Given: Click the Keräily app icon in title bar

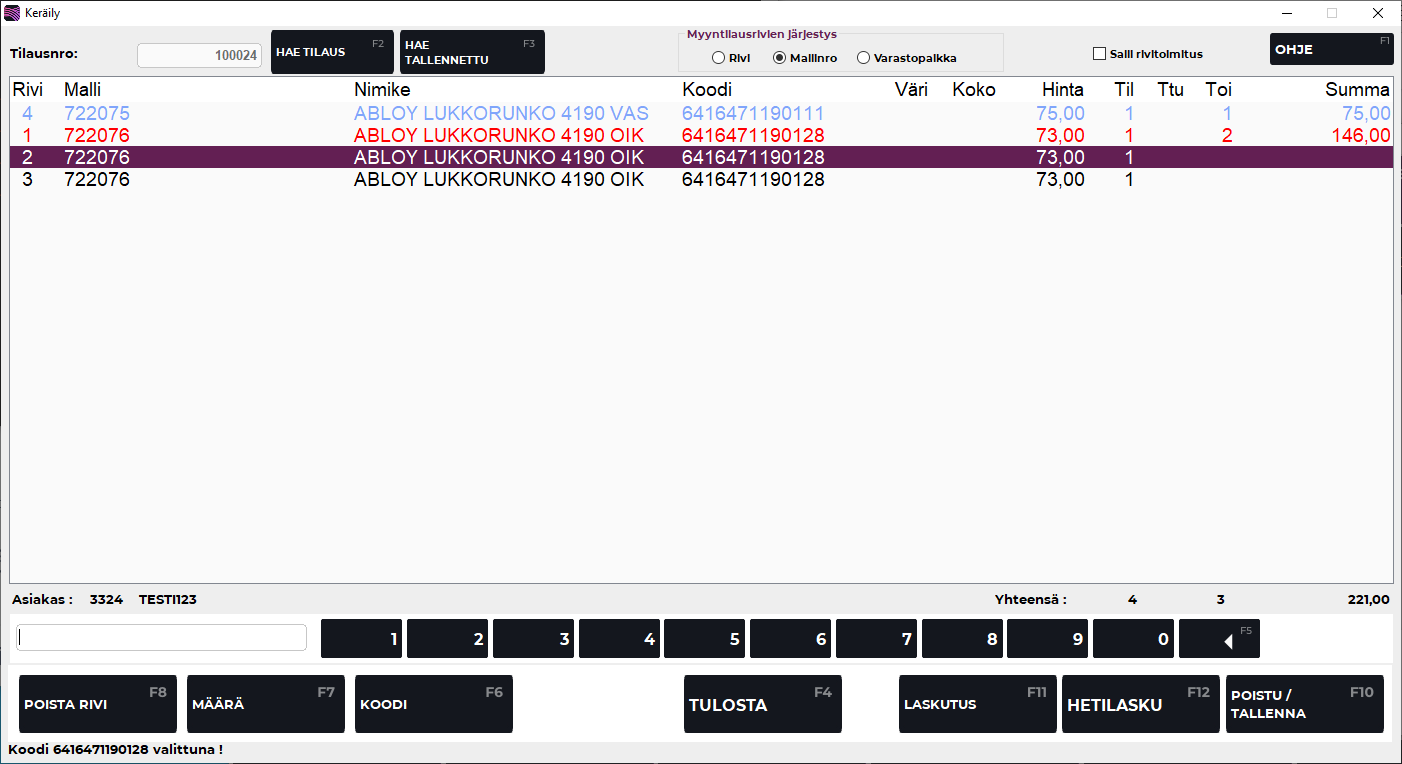Looking at the screenshot, I should pyautogui.click(x=12, y=13).
